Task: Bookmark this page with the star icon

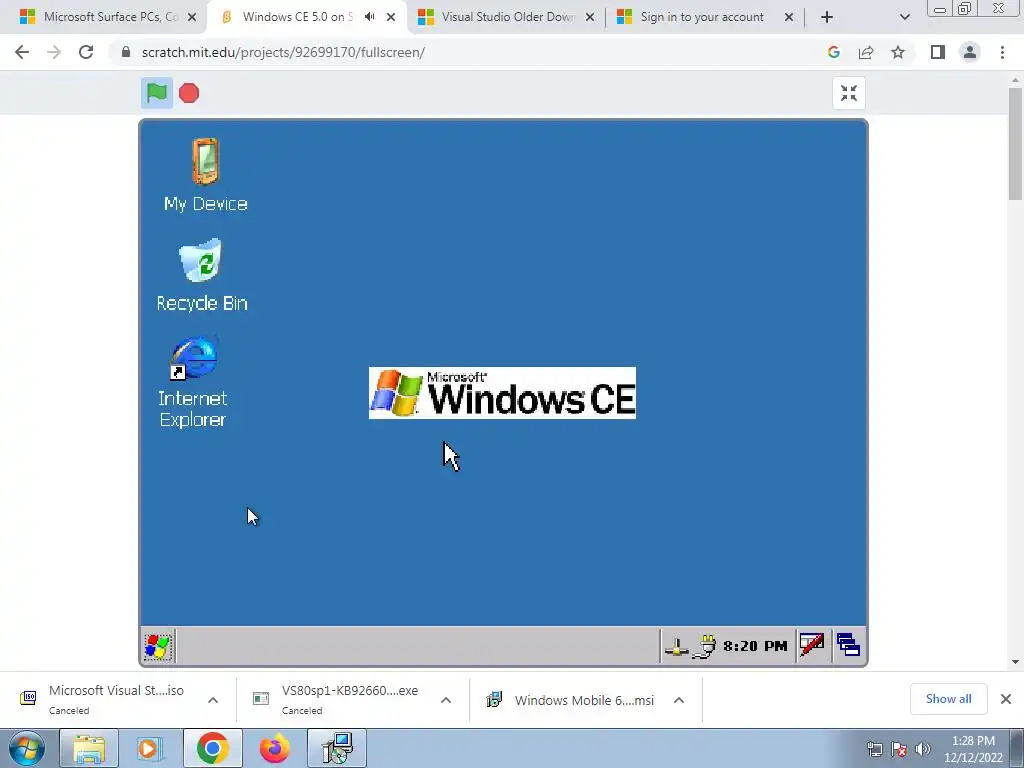Action: (x=898, y=52)
